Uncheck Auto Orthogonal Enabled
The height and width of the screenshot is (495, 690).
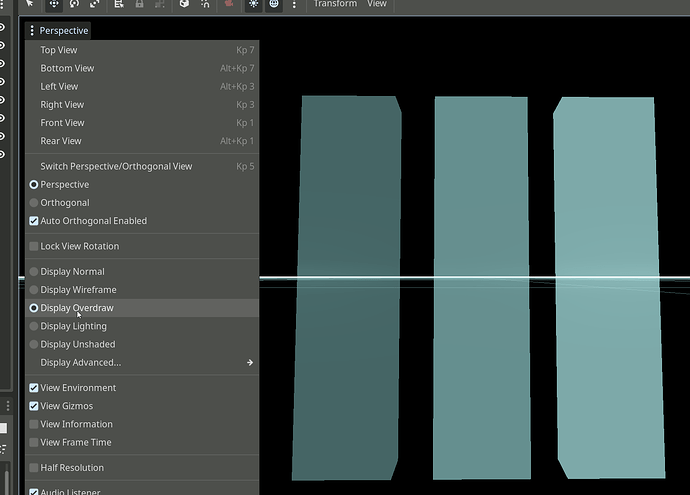pyautogui.click(x=142, y=221)
